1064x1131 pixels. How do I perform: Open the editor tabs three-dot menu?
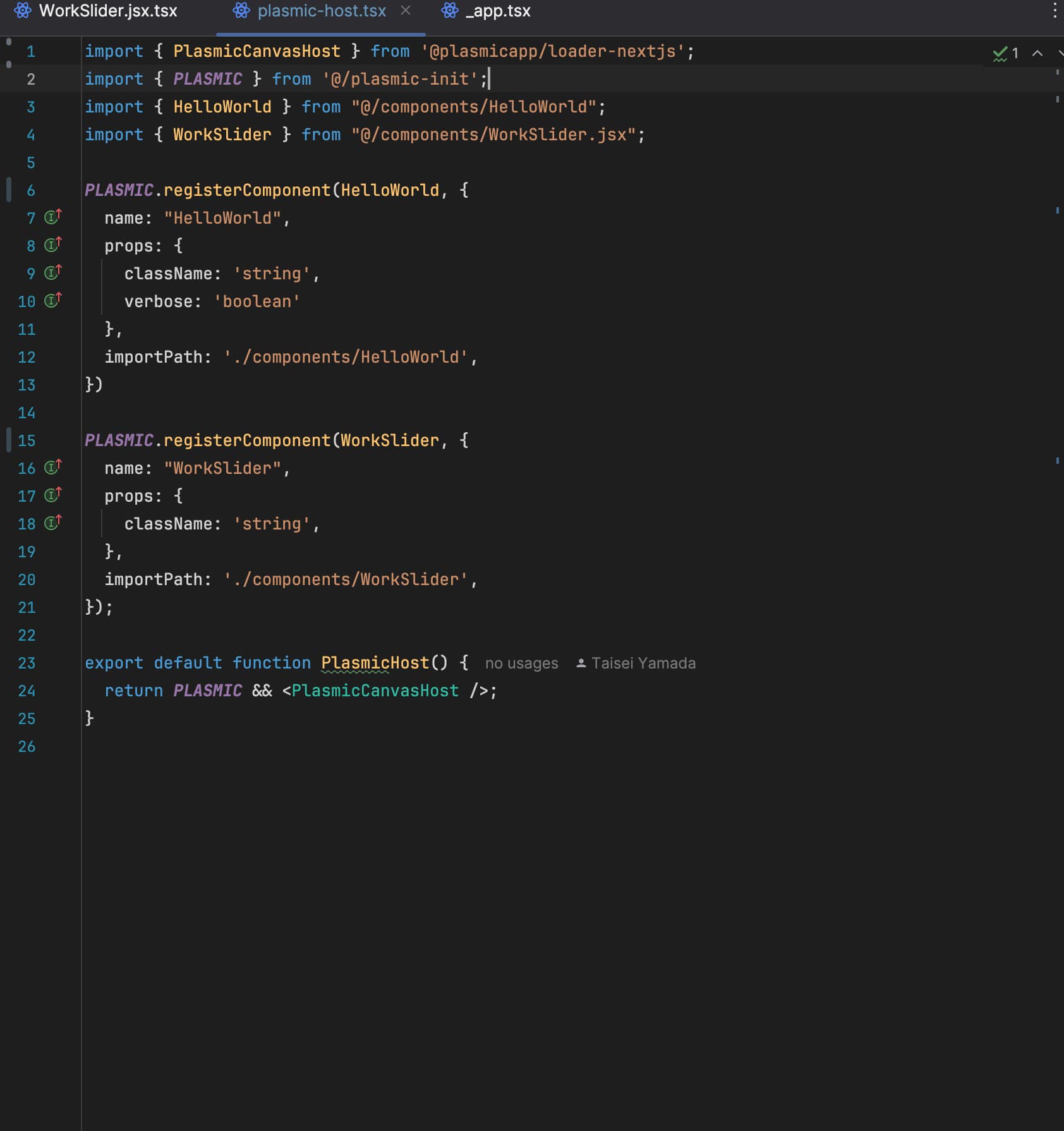[1055, 11]
